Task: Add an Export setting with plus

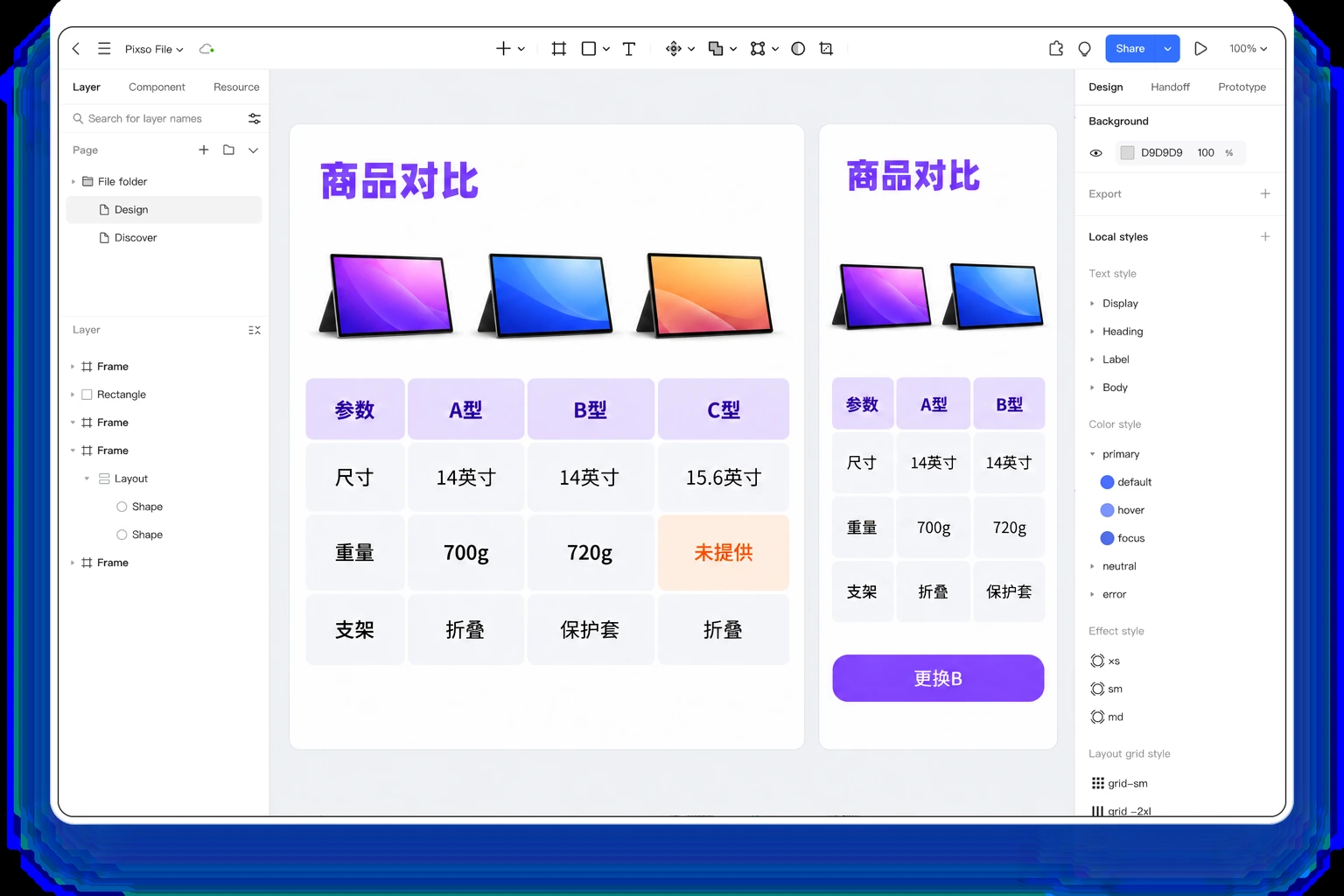Action: point(1265,193)
